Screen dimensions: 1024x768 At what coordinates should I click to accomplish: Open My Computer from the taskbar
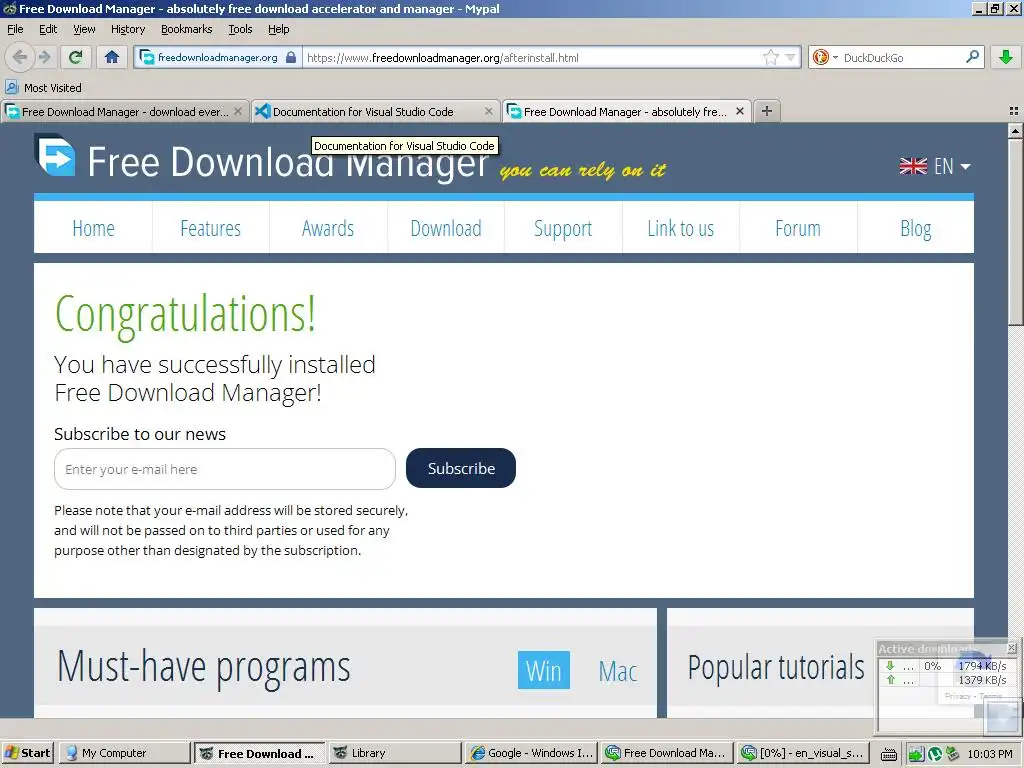tap(124, 753)
